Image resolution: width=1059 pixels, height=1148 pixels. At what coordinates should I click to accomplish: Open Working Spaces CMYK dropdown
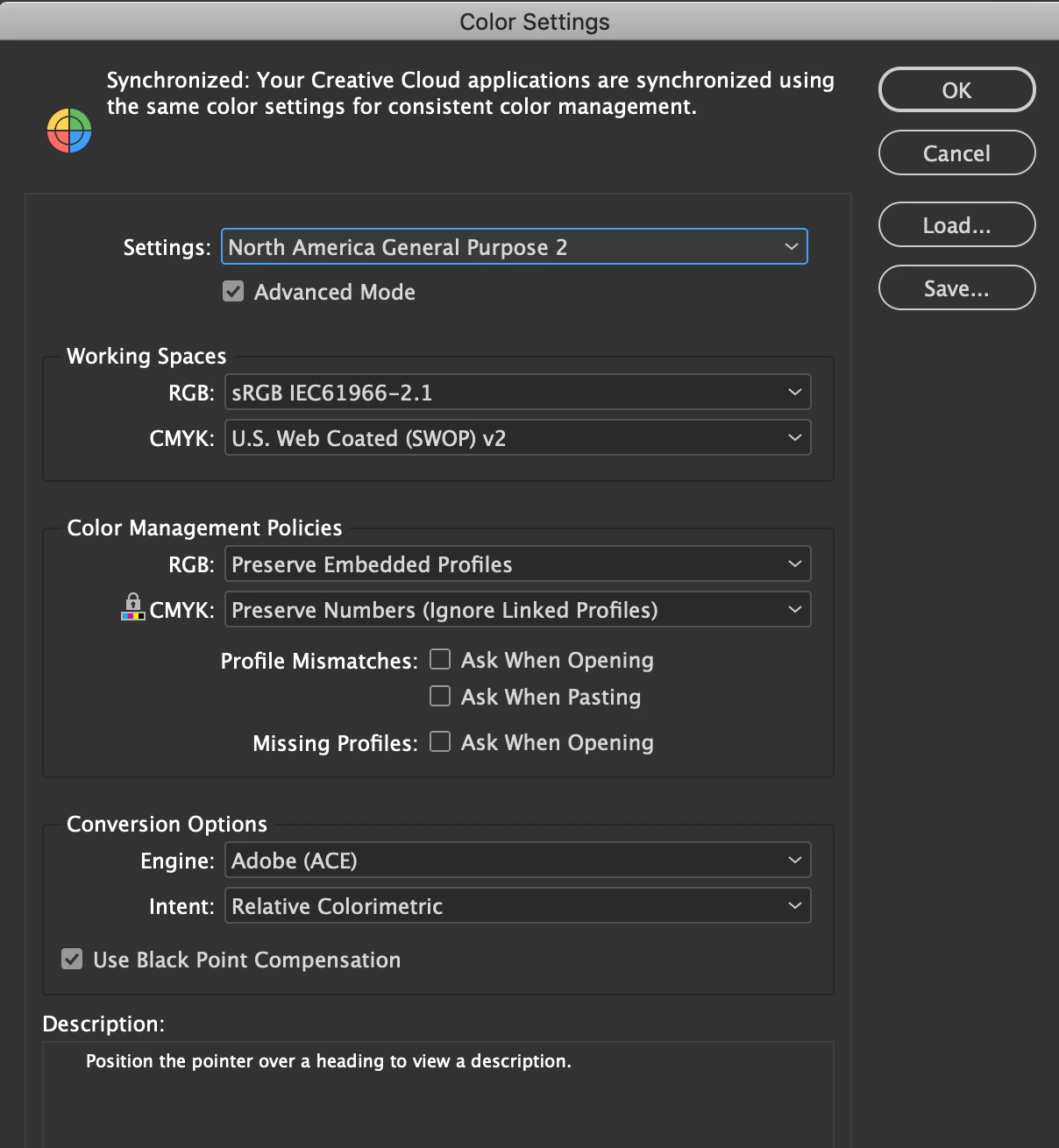tap(518, 437)
